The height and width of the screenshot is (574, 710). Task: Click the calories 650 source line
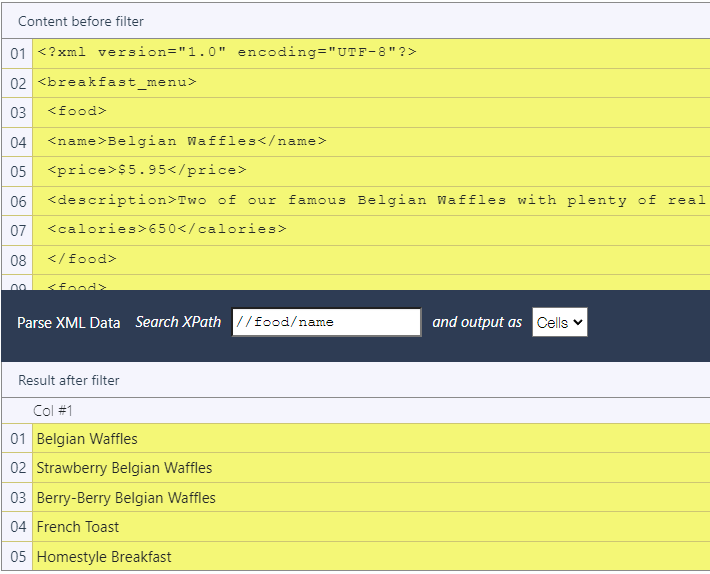coord(167,230)
